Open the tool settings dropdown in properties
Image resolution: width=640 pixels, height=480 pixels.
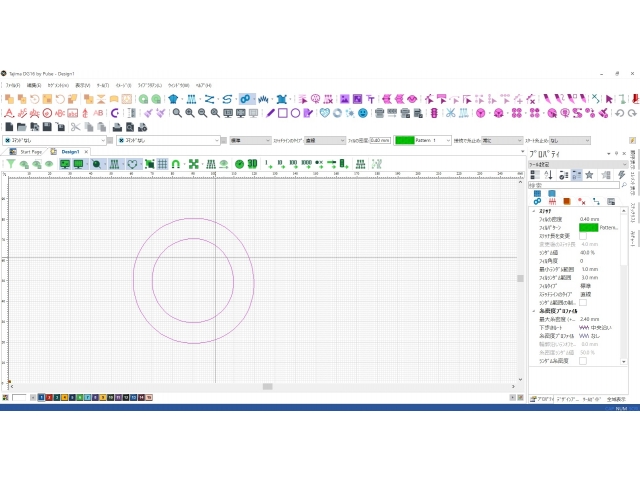pyautogui.click(x=578, y=164)
